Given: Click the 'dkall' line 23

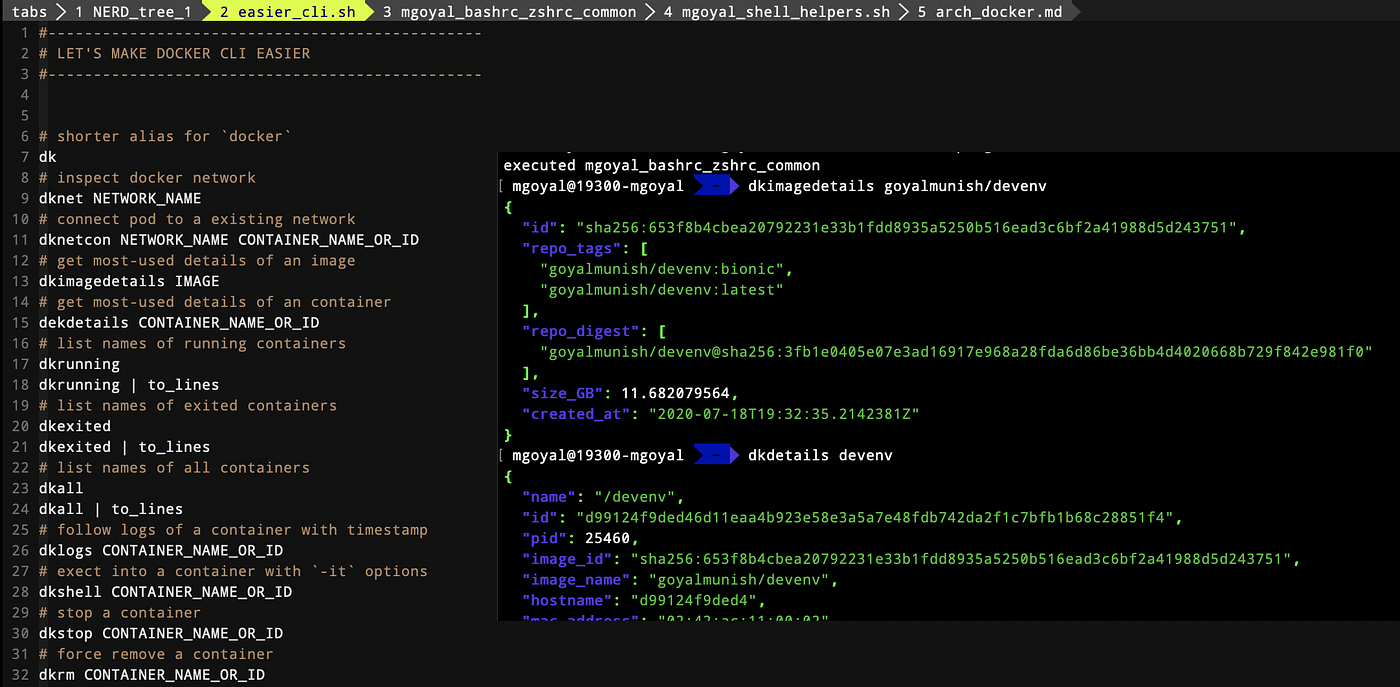Looking at the screenshot, I should (x=61, y=488).
